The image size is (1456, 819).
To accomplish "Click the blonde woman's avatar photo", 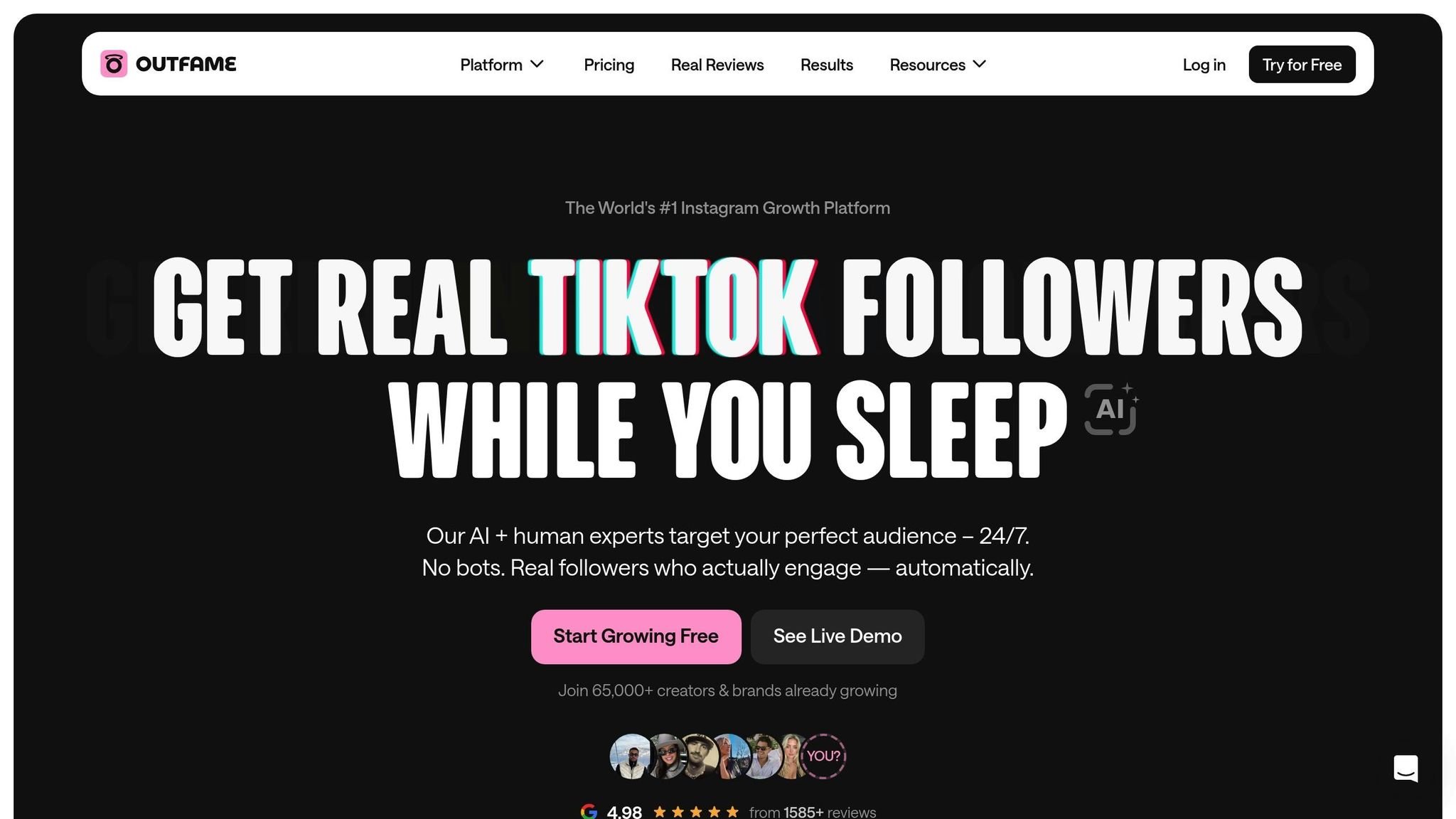I will pyautogui.click(x=790, y=756).
